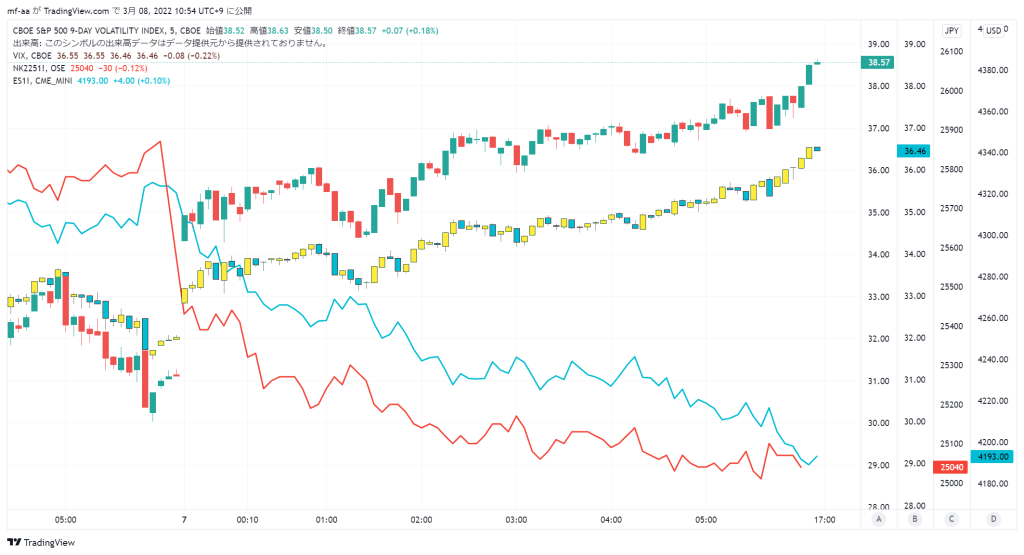
Task: Click the 出来高 volume data notice line
Action: click(x=170, y=43)
